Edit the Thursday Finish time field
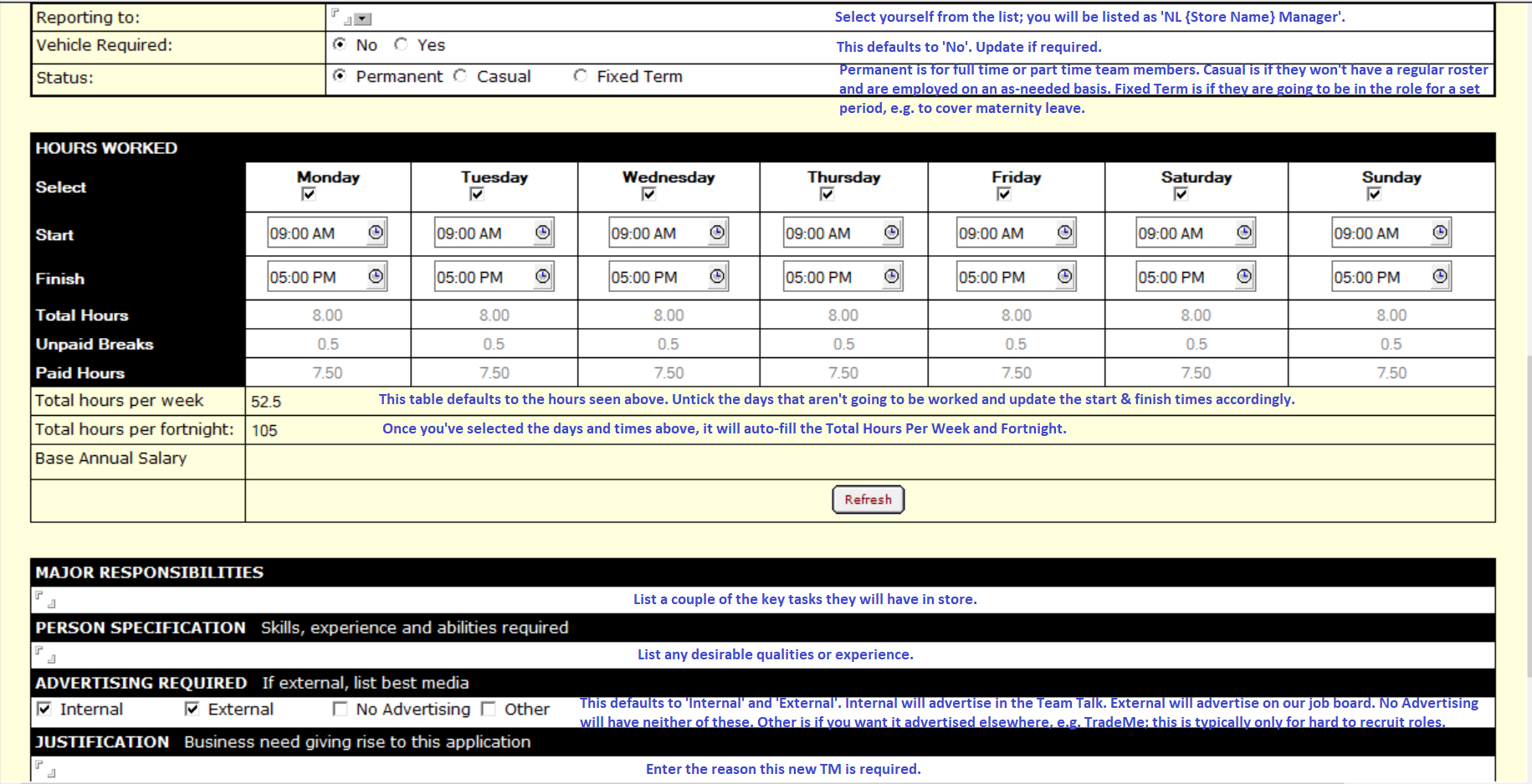Image resolution: width=1532 pixels, height=784 pixels. [833, 277]
